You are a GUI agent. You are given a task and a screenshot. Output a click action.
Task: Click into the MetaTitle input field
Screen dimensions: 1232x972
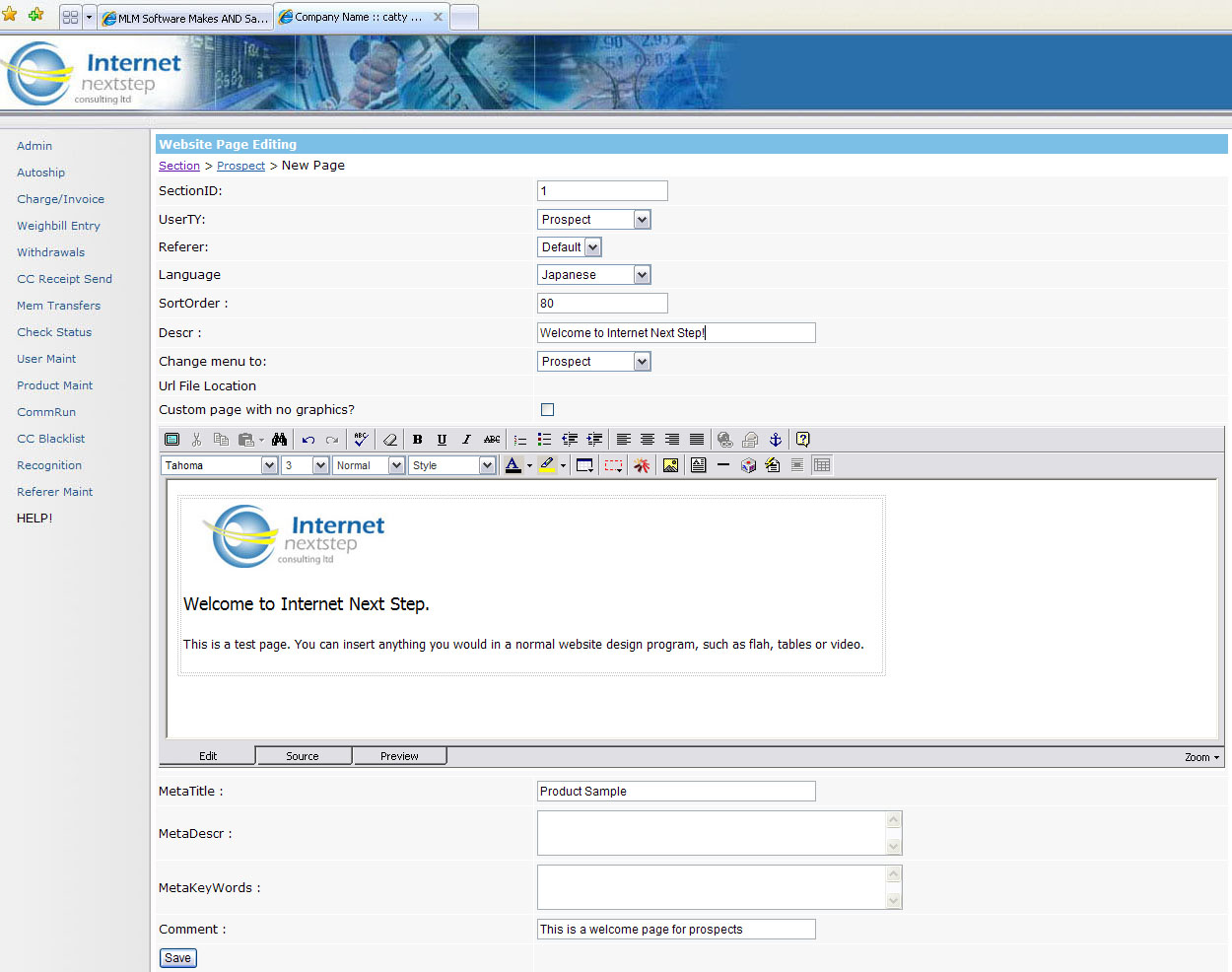point(676,791)
